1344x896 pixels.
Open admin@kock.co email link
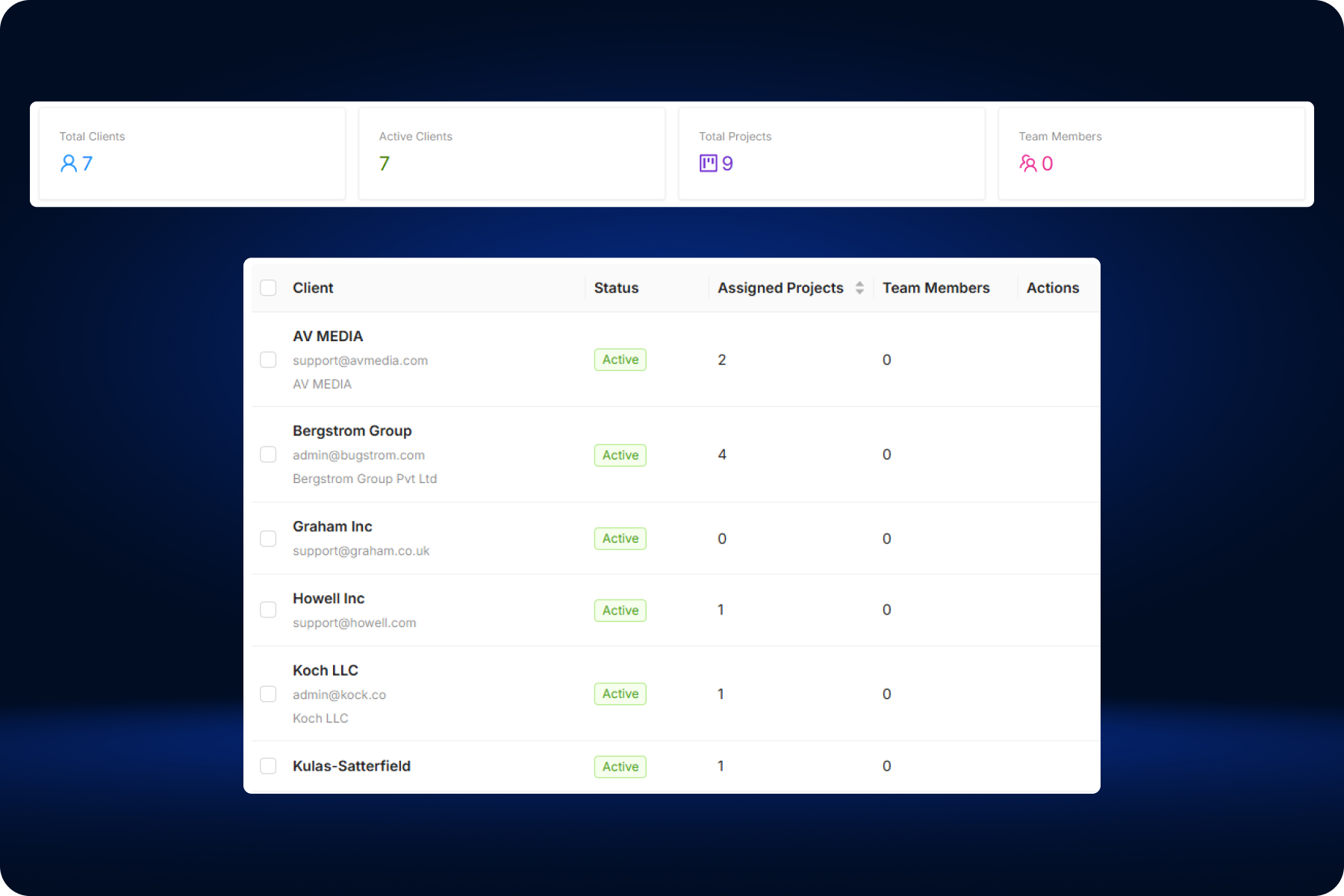click(339, 694)
